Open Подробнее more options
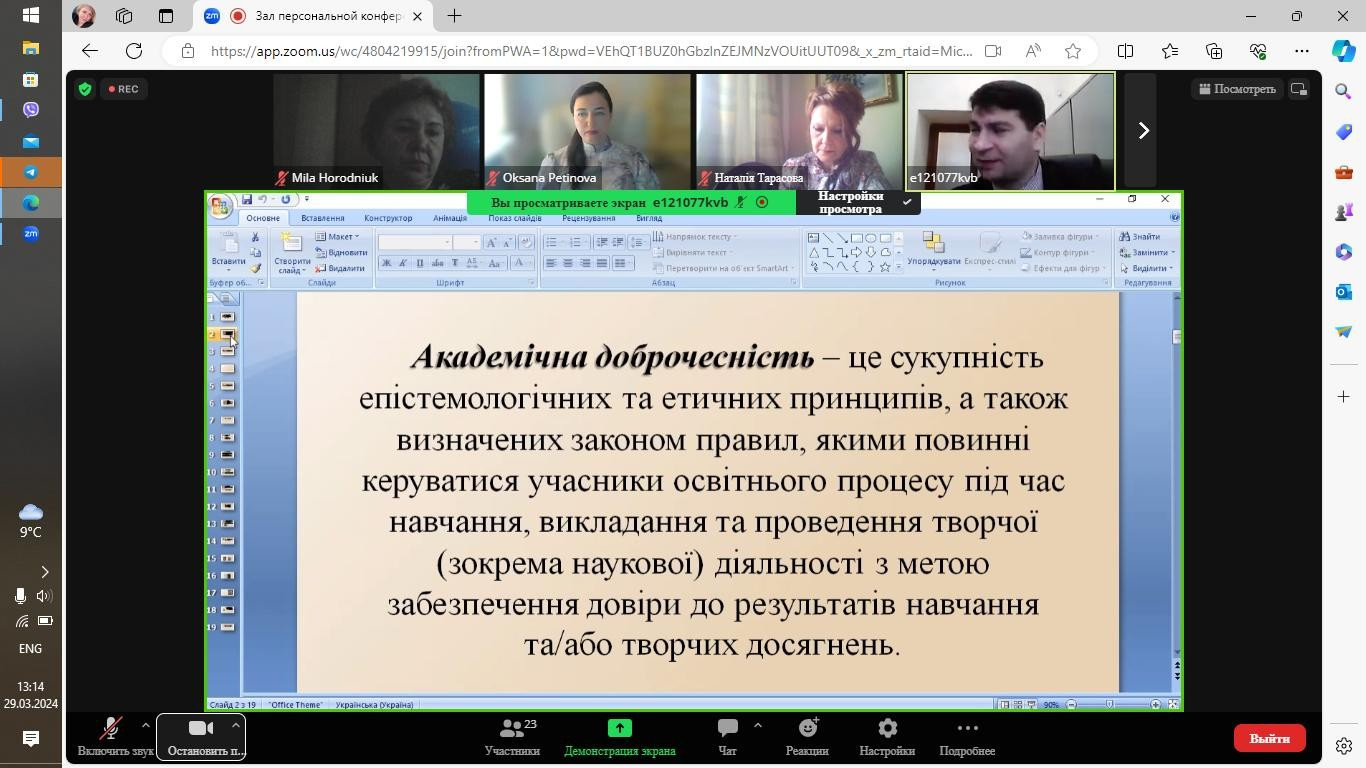Image resolution: width=1366 pixels, height=768 pixels. point(967,738)
